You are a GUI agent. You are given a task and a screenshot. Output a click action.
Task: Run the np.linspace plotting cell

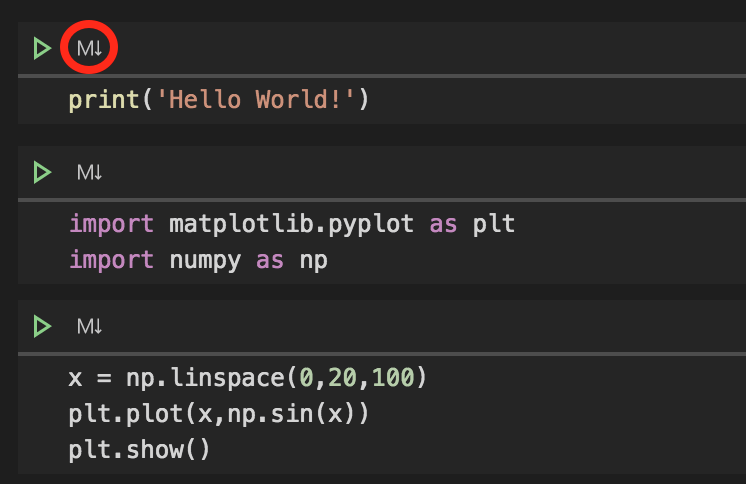(41, 326)
